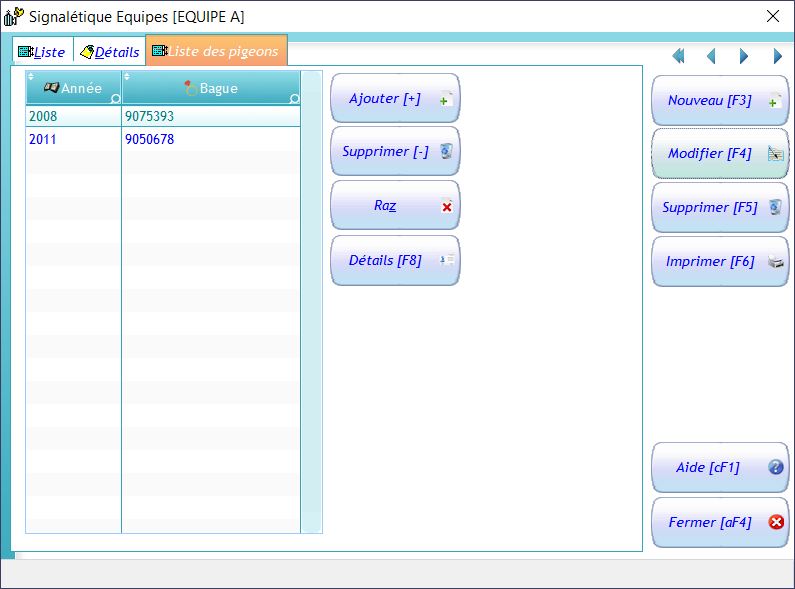
Task: Click Nouveau [F3] button
Action: [720, 100]
